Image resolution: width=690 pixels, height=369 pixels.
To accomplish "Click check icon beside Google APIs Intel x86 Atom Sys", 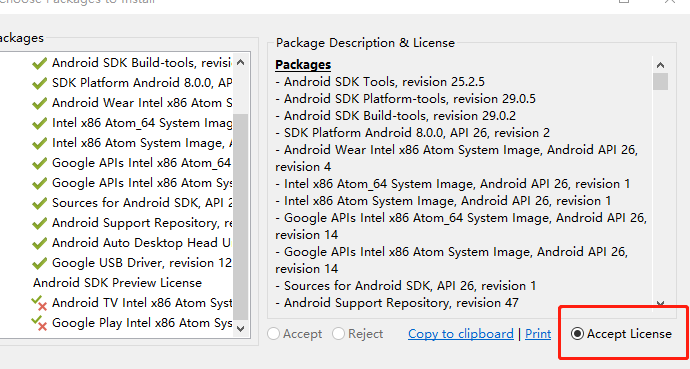I will [40, 183].
